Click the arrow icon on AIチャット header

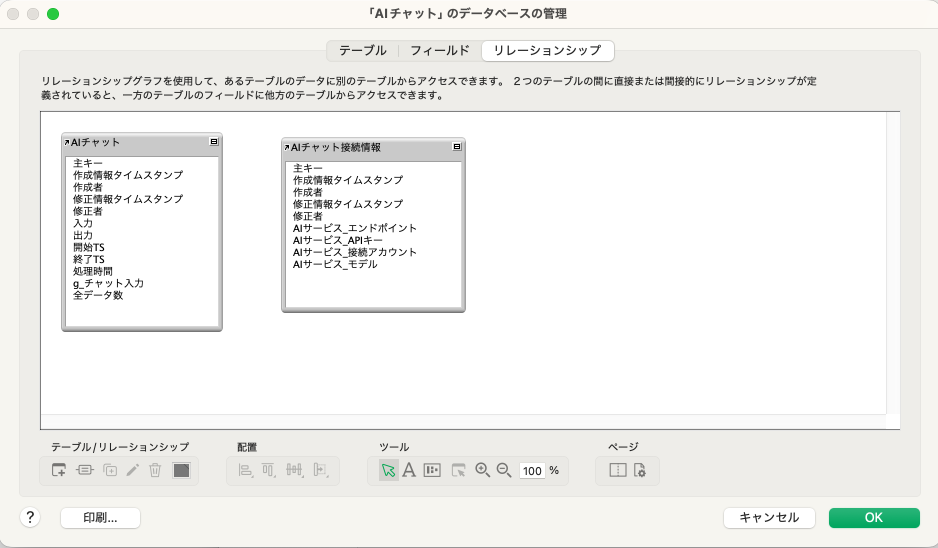pyautogui.click(x=67, y=142)
